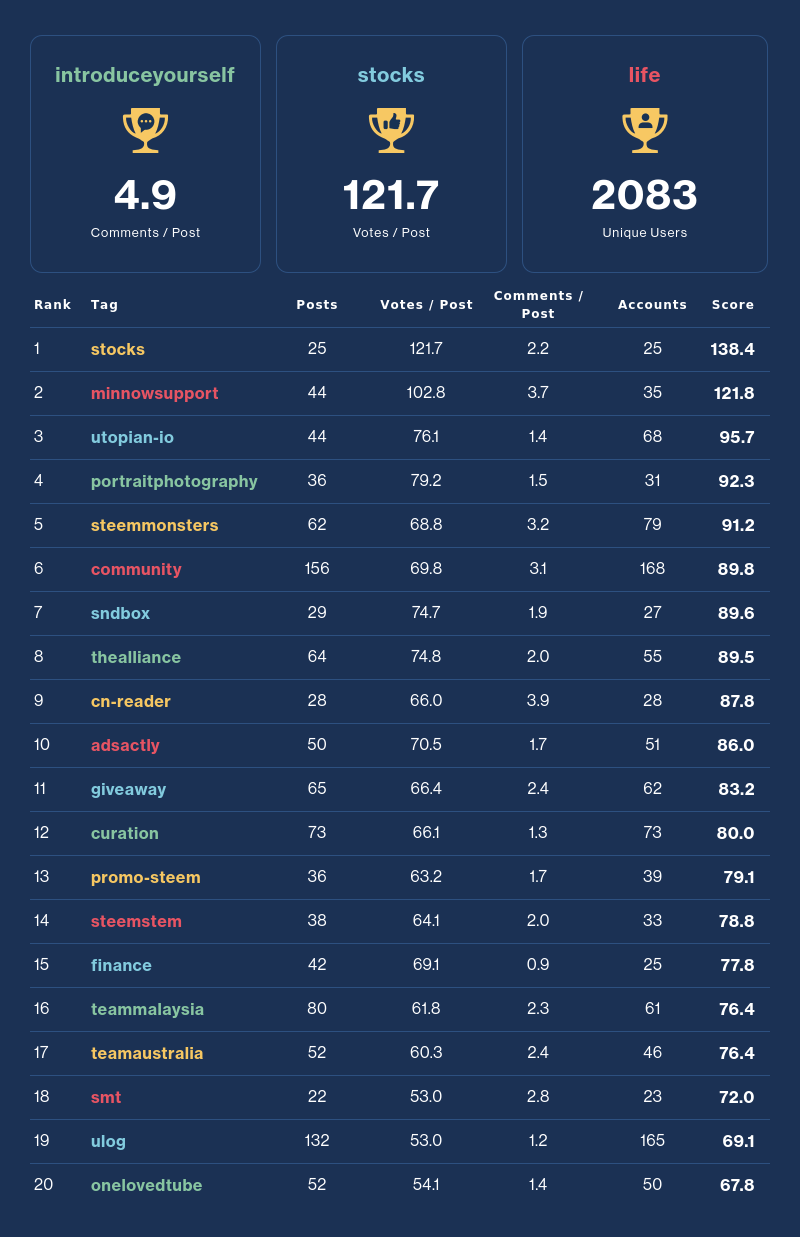
Task: Select the steemstem tag
Action: (x=136, y=921)
